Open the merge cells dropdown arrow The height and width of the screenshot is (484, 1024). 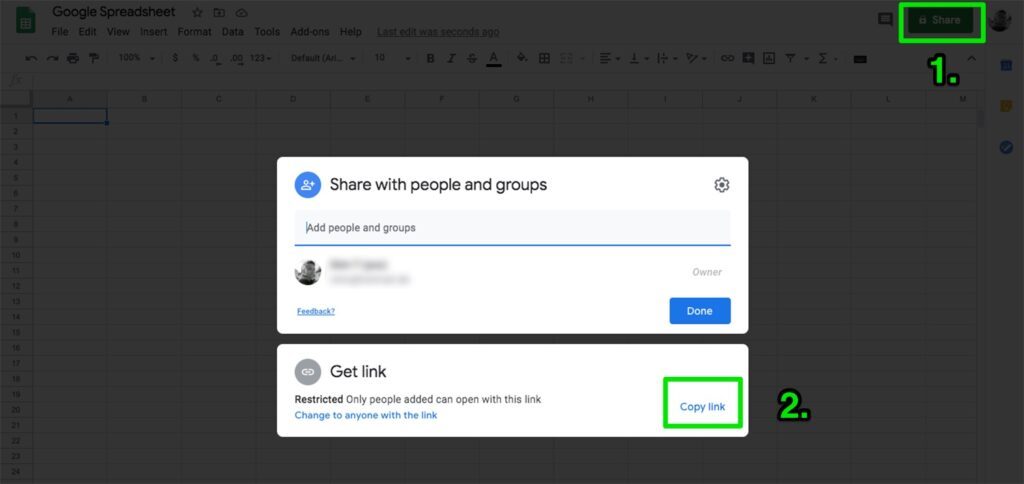[x=582, y=59]
